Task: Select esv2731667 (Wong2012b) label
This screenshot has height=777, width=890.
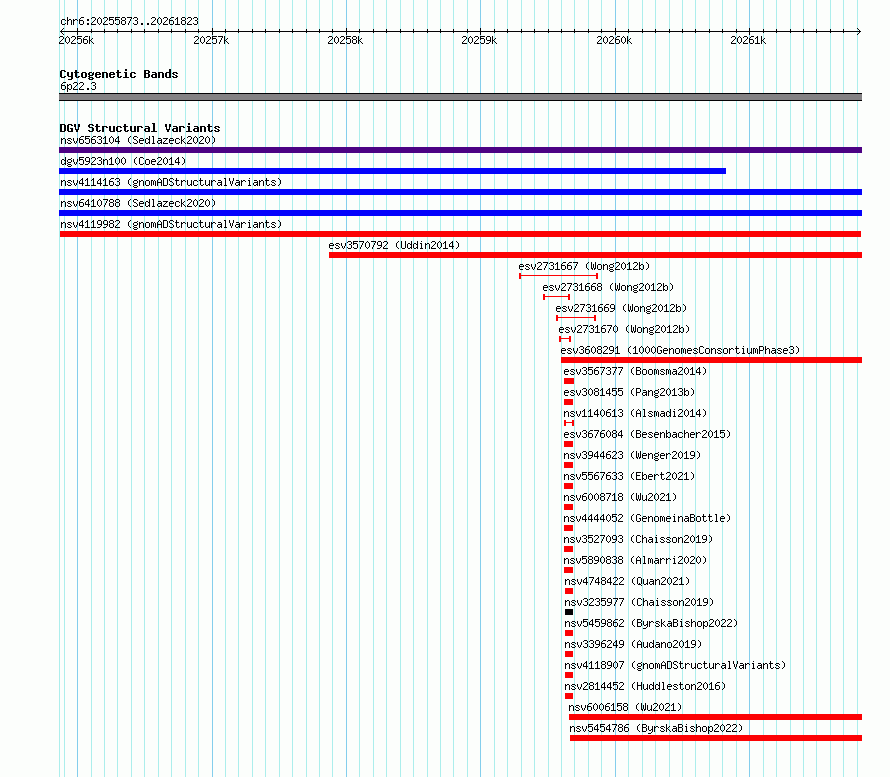Action: [x=584, y=266]
